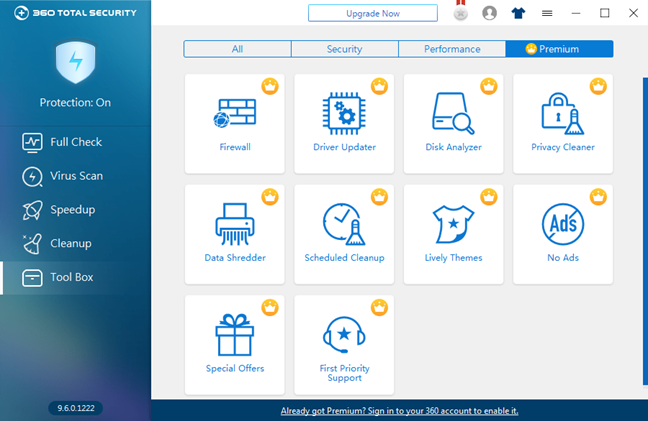Viewport: 648px width, 421px height.
Task: Select the Premium tab
Action: click(559, 49)
